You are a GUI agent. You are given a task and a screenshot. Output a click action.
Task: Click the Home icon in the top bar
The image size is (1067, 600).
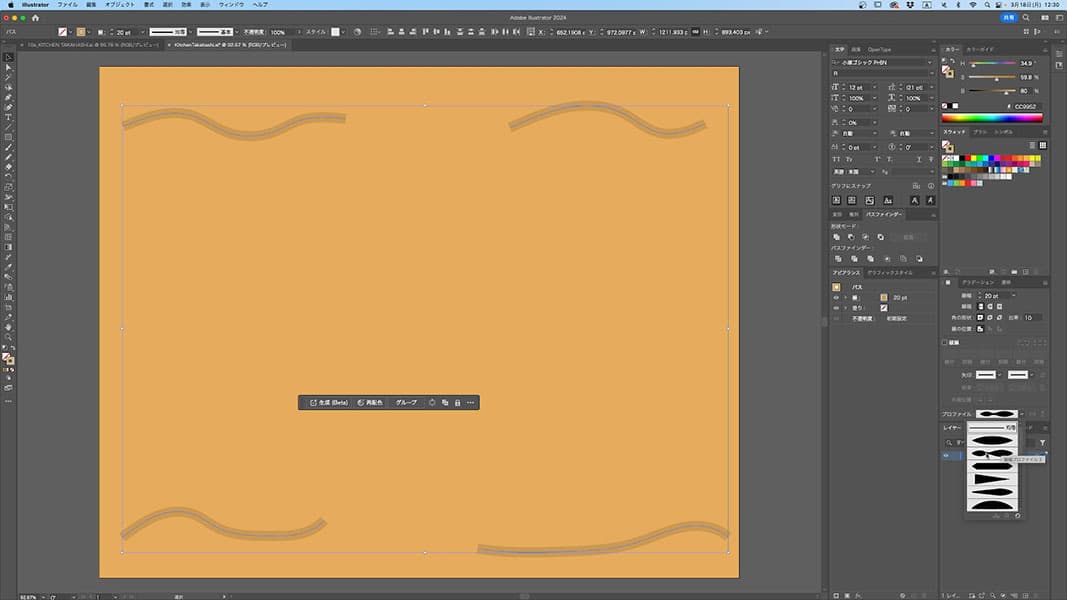(37, 18)
